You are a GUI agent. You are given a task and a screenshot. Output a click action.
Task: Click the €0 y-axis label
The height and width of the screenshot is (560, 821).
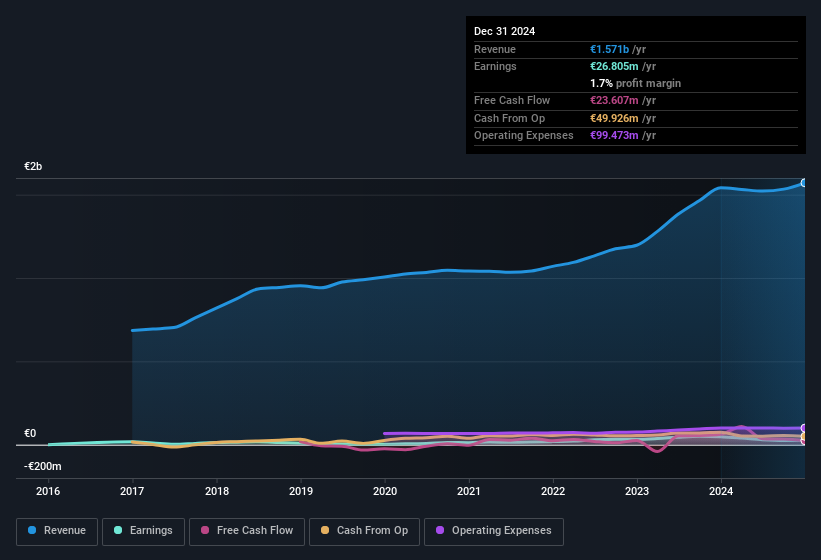[x=30, y=433]
